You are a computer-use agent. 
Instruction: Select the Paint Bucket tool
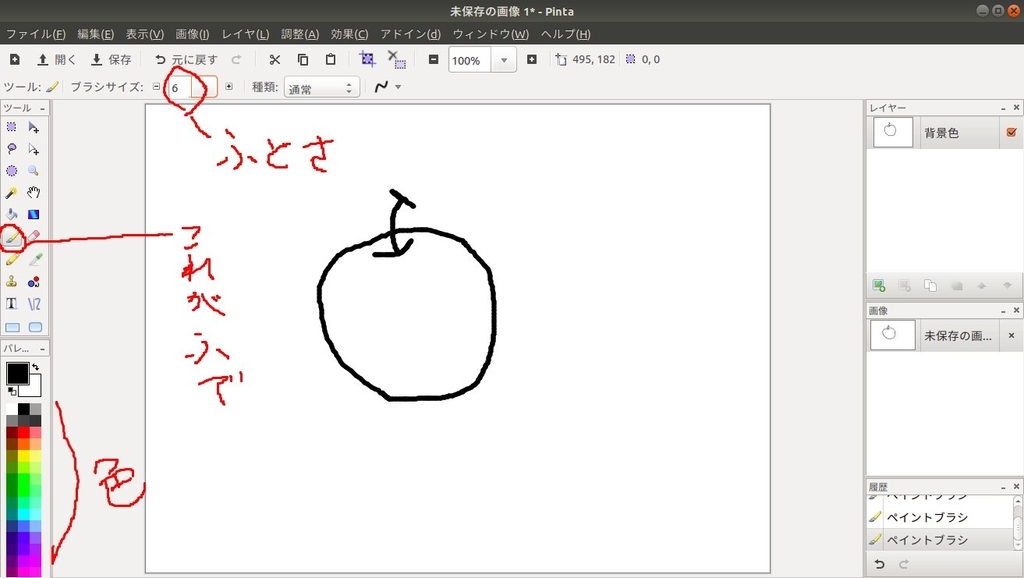(12, 215)
